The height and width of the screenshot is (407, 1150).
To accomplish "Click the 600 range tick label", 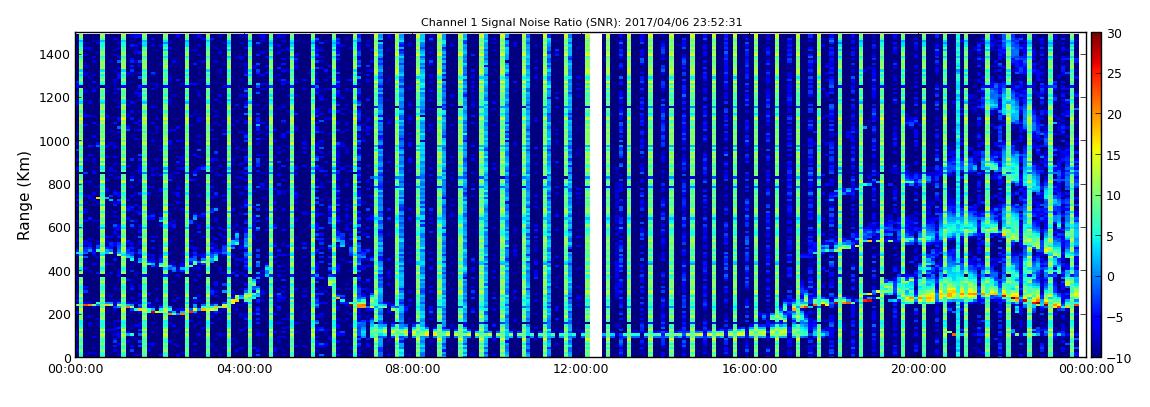I will click(x=59, y=228).
